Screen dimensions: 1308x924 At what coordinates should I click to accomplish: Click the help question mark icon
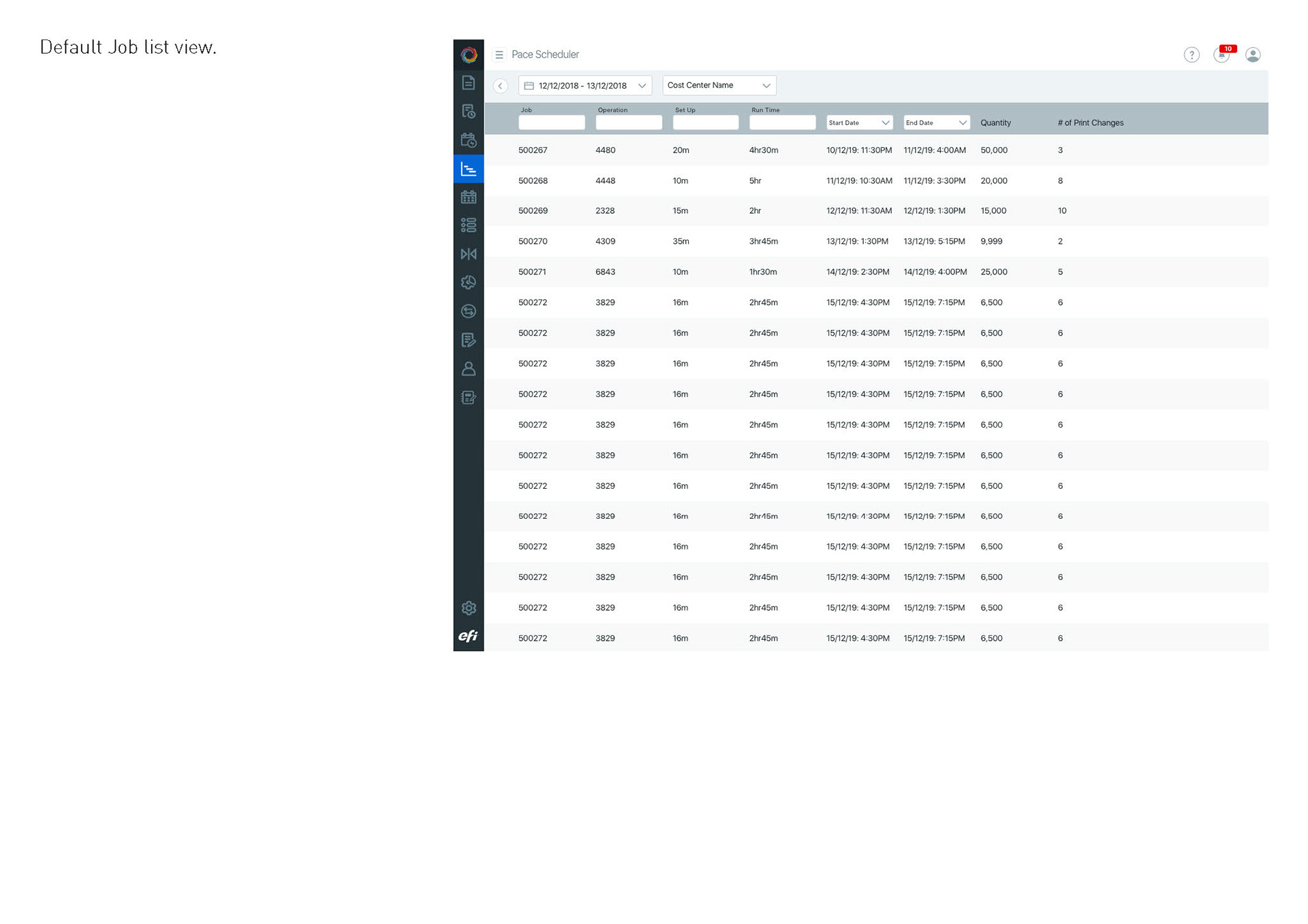pos(1191,55)
